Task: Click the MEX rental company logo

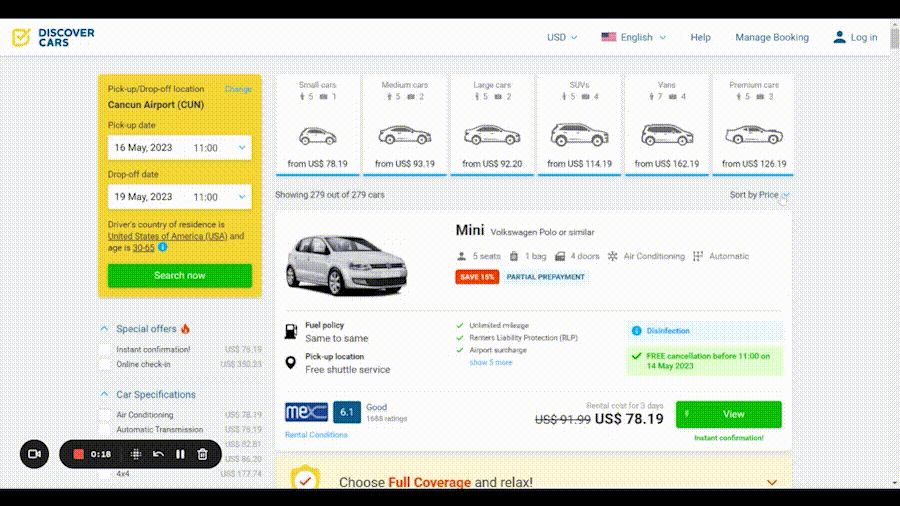Action: click(307, 412)
